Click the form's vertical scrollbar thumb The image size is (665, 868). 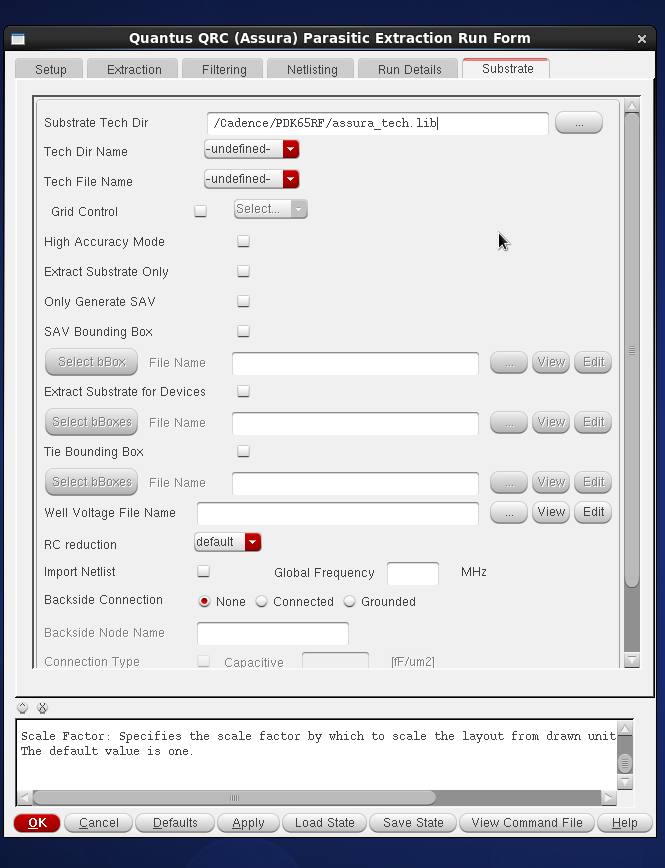[x=632, y=350]
